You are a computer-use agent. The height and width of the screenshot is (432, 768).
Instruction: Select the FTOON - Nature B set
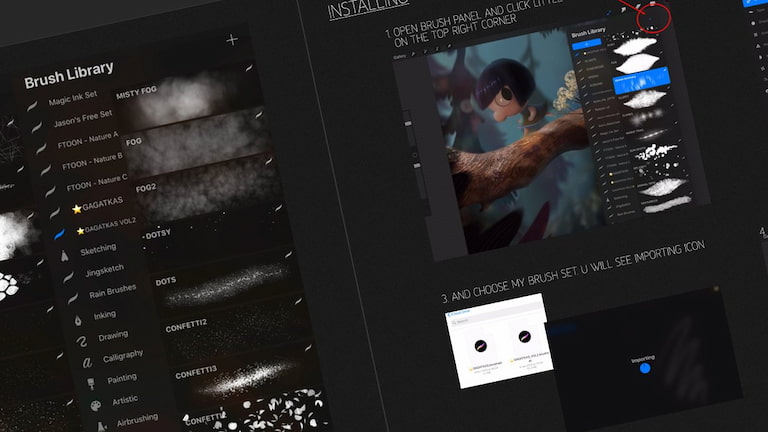pyautogui.click(x=92, y=162)
